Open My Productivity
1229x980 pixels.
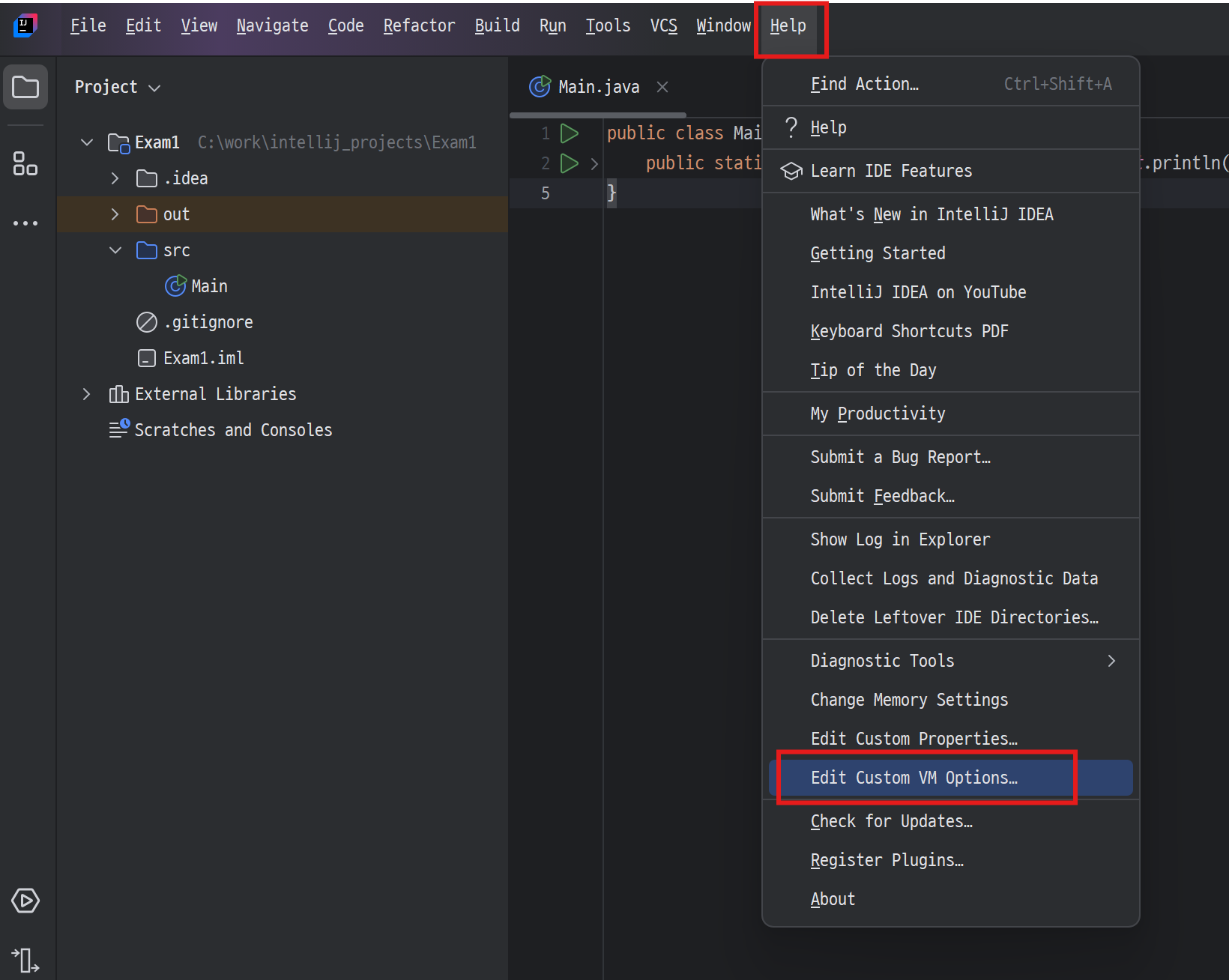(951, 414)
